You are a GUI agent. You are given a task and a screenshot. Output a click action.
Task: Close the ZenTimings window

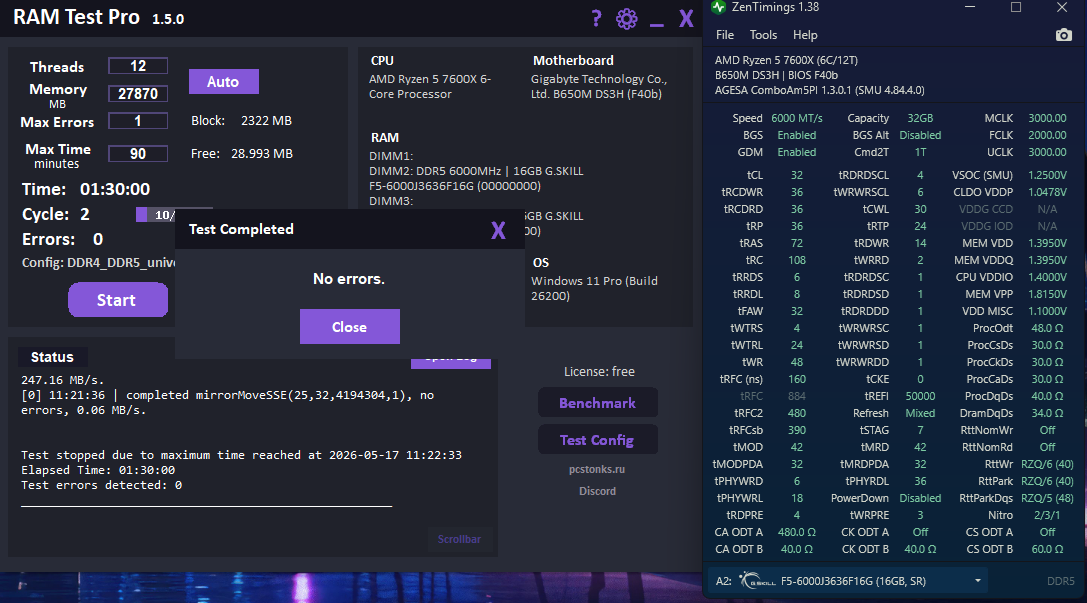(x=1061, y=7)
